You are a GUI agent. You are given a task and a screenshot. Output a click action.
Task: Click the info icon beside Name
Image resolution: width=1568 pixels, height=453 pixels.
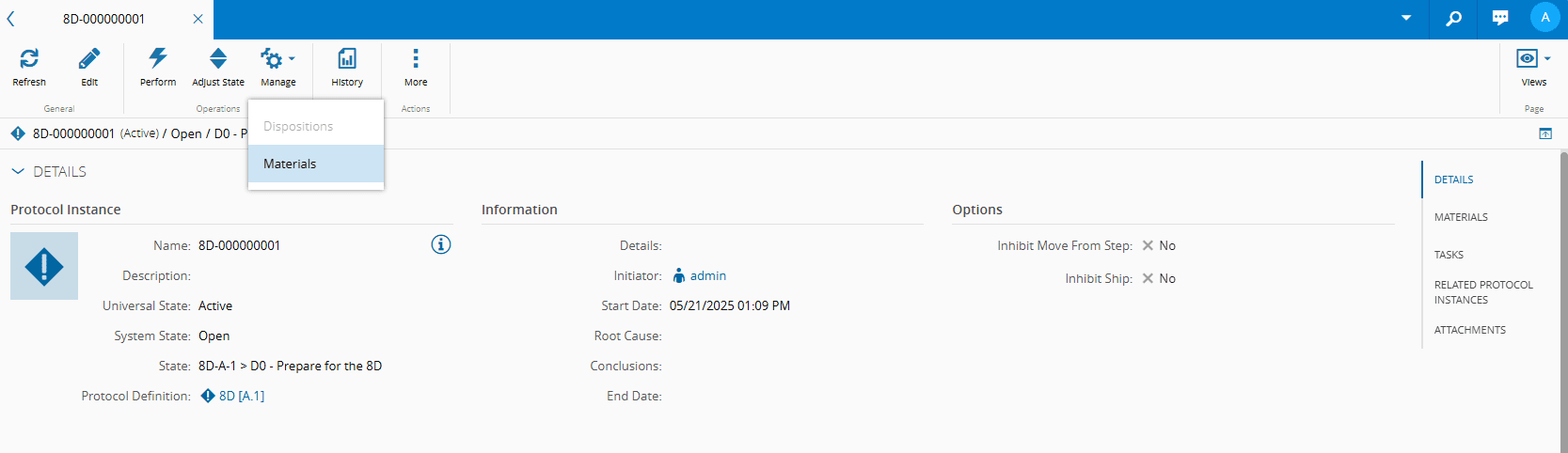441,244
